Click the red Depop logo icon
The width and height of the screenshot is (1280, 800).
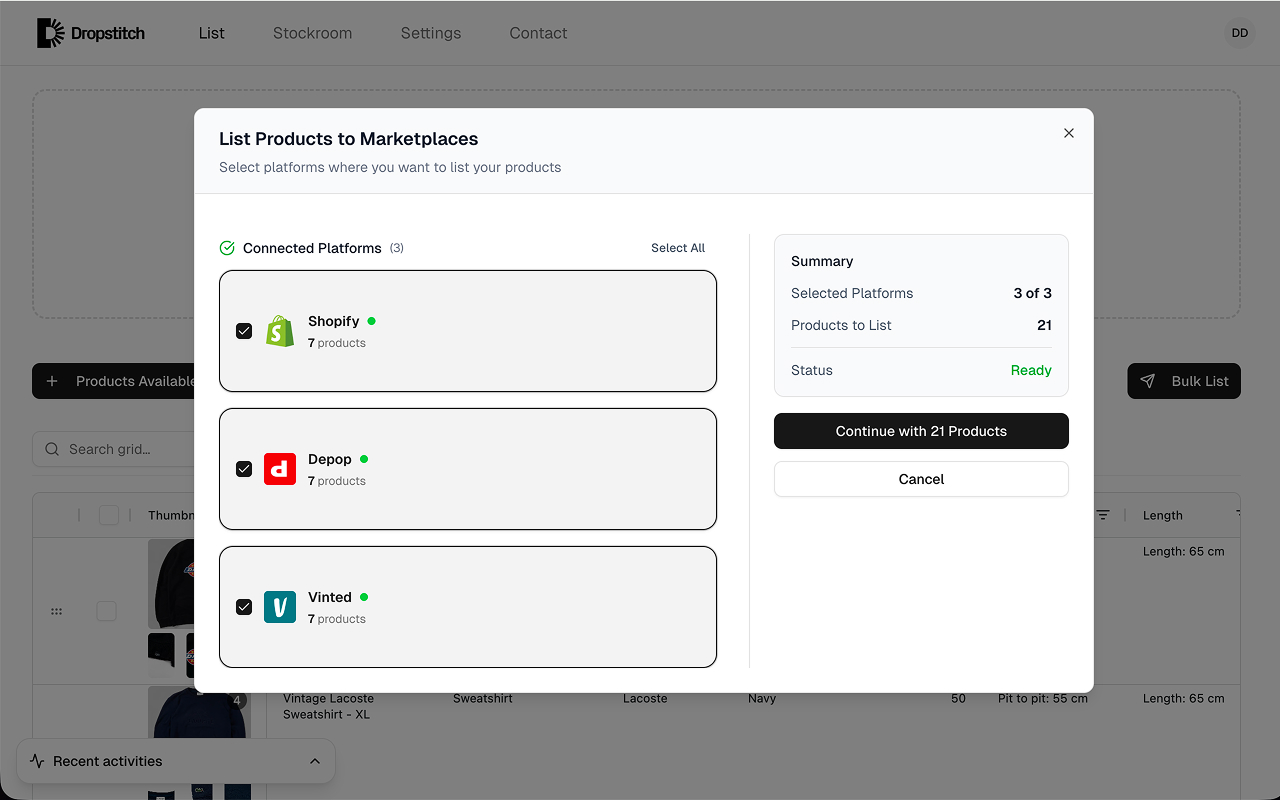[x=280, y=469]
